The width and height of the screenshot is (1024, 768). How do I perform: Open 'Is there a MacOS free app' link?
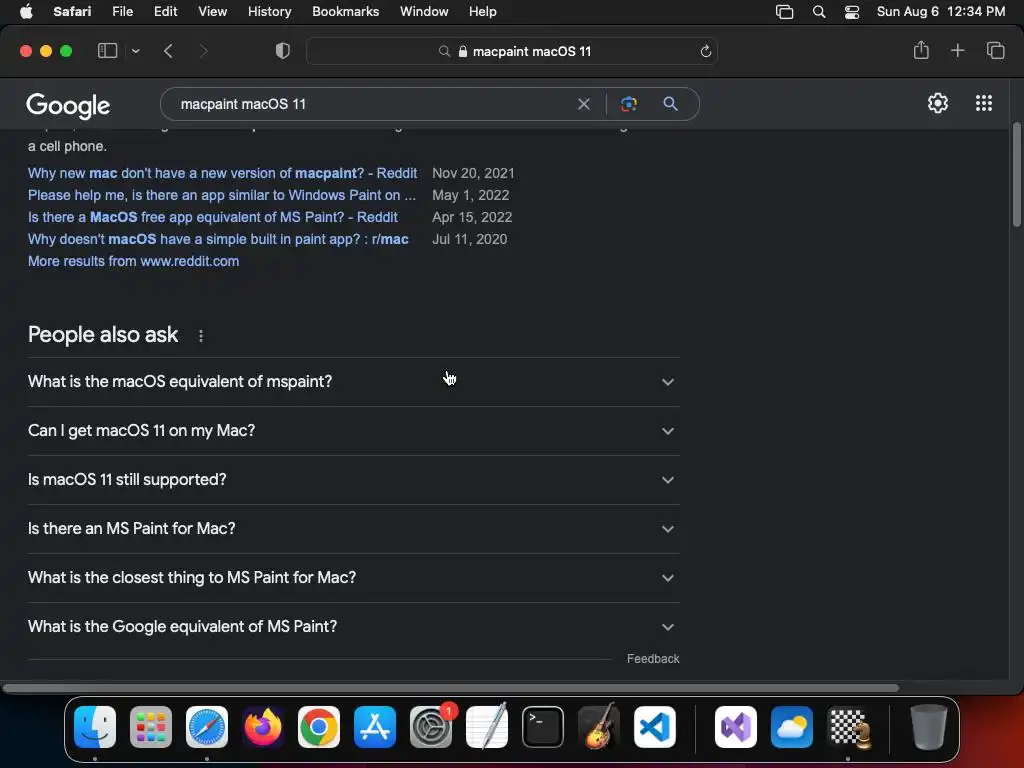coord(212,217)
